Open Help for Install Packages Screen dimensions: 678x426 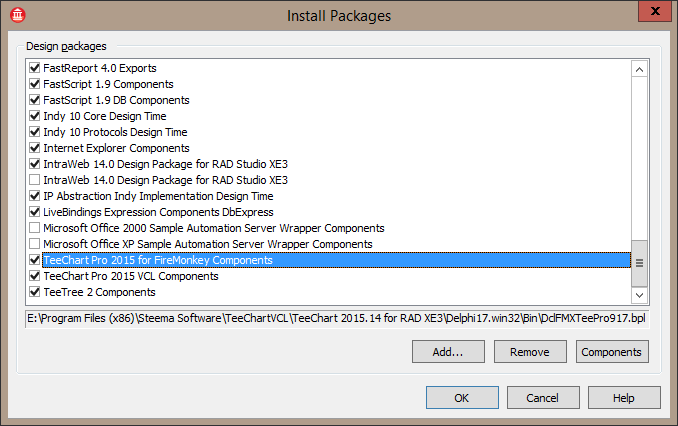624,397
